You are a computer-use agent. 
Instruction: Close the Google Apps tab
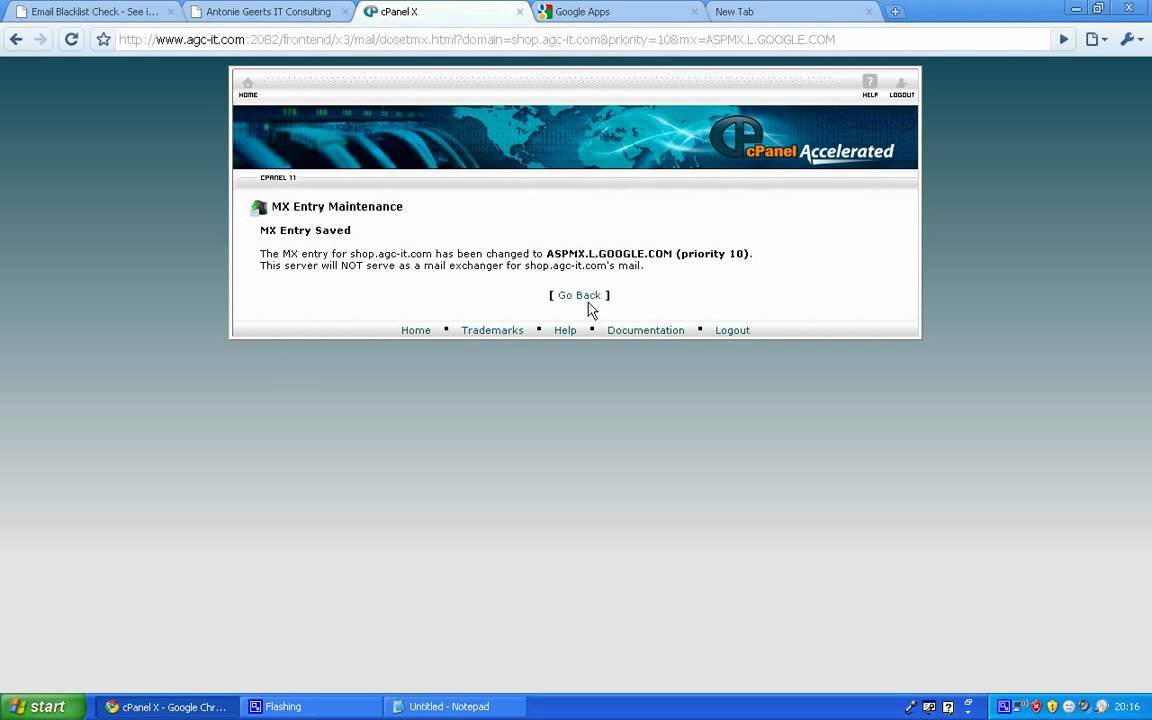[694, 12]
